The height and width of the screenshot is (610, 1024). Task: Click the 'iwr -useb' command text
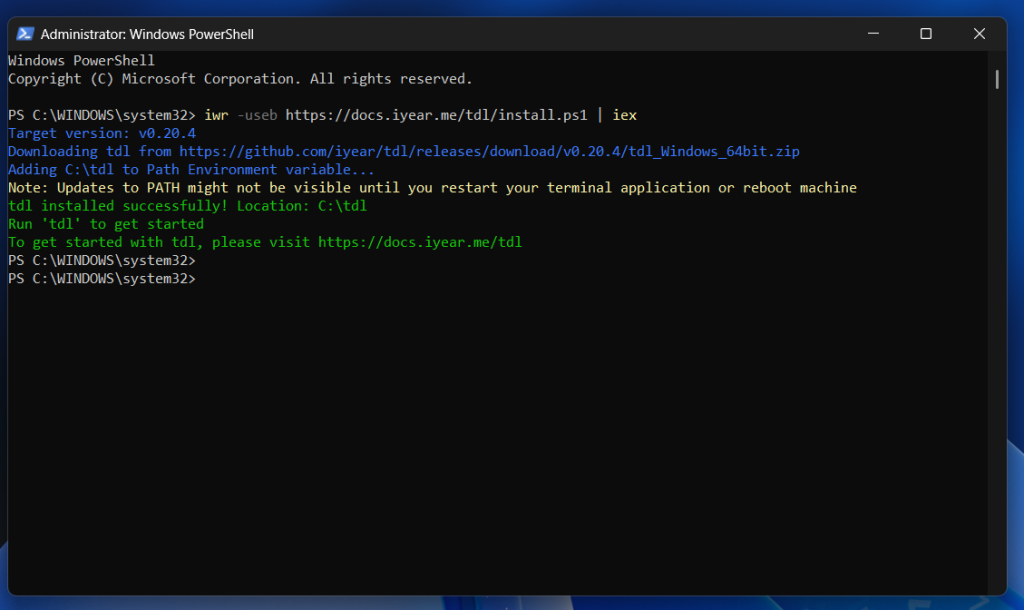(240, 115)
